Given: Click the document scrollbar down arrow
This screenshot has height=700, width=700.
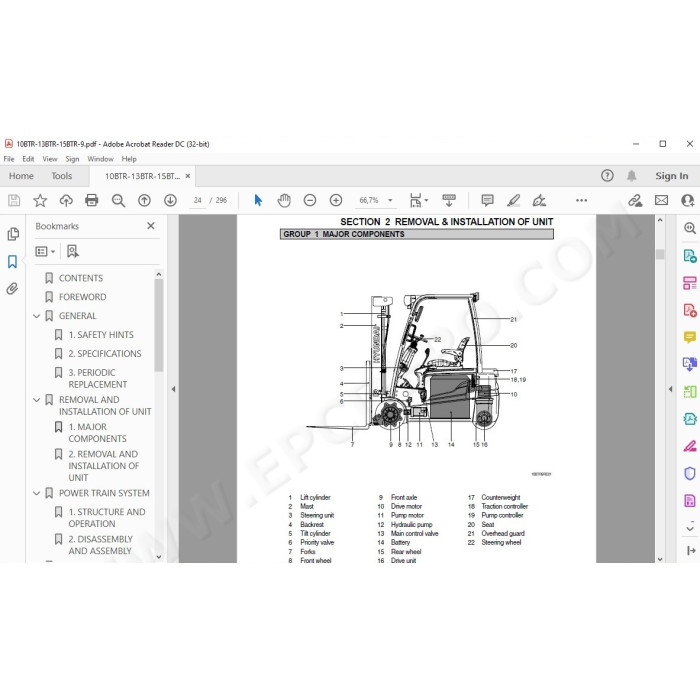Looking at the screenshot, I should (660, 559).
